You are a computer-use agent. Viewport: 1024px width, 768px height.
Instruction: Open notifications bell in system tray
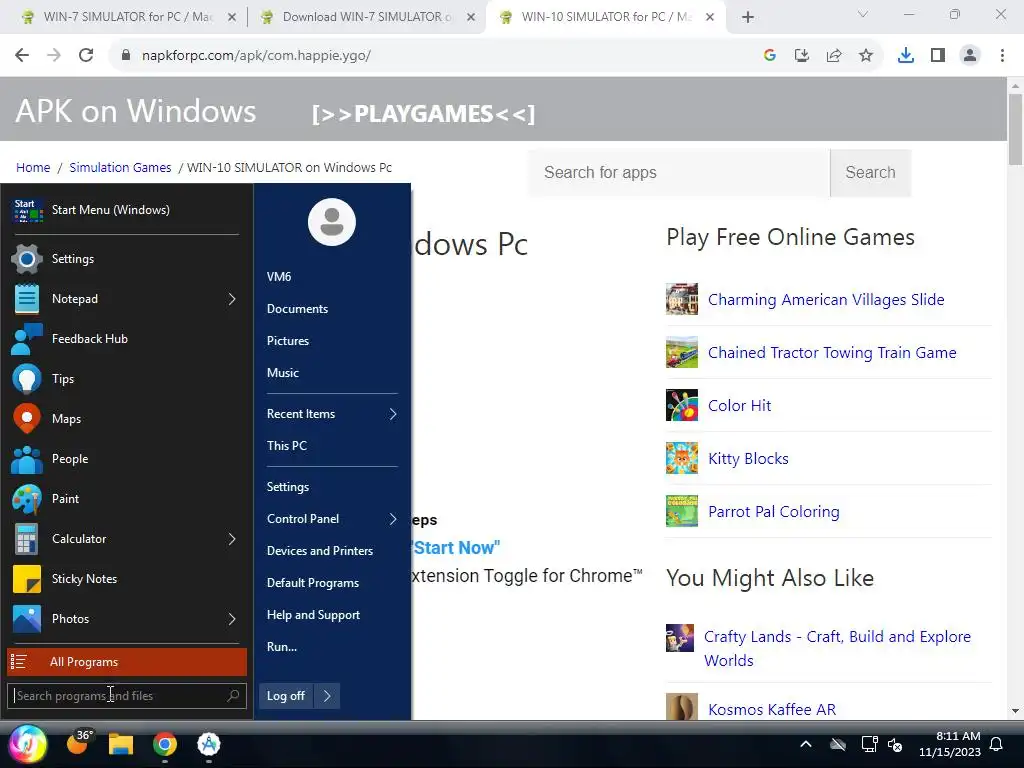tap(997, 744)
